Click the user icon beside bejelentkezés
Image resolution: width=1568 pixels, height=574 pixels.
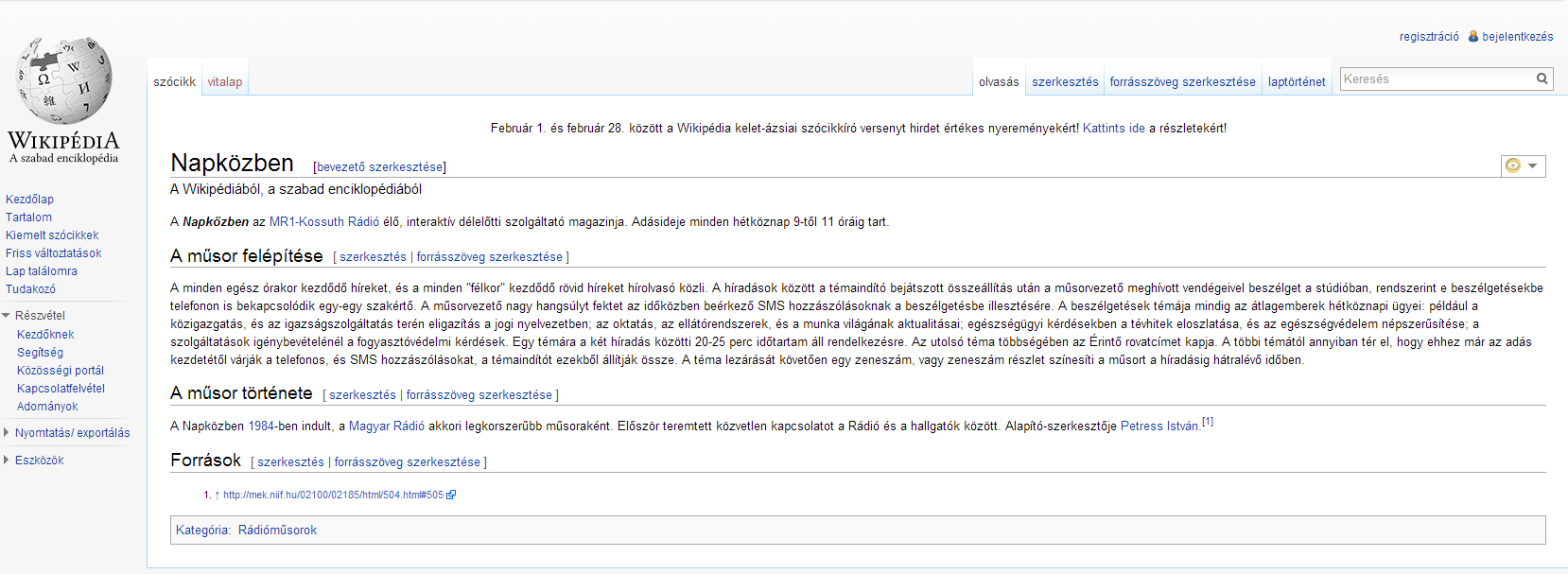1472,37
